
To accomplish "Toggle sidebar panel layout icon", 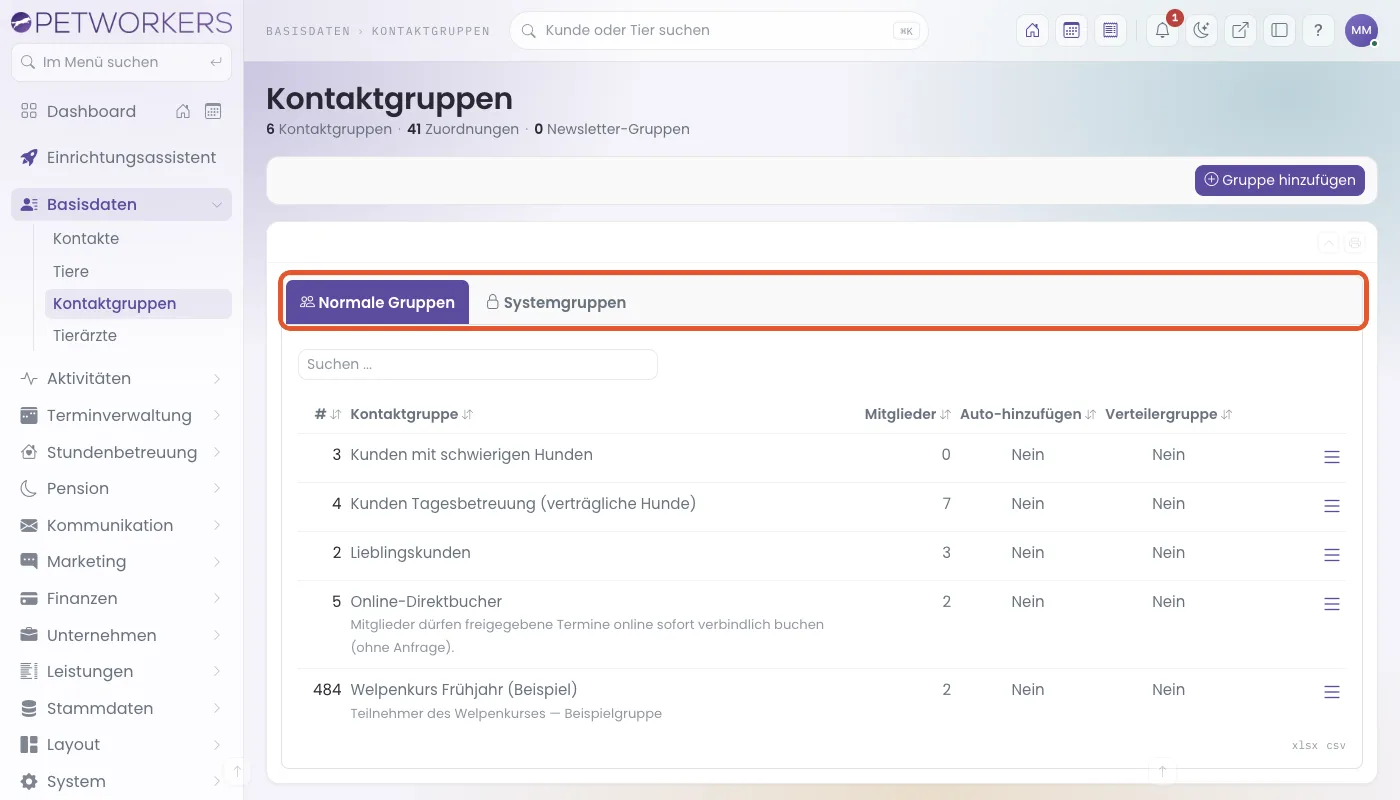I will point(1279,31).
